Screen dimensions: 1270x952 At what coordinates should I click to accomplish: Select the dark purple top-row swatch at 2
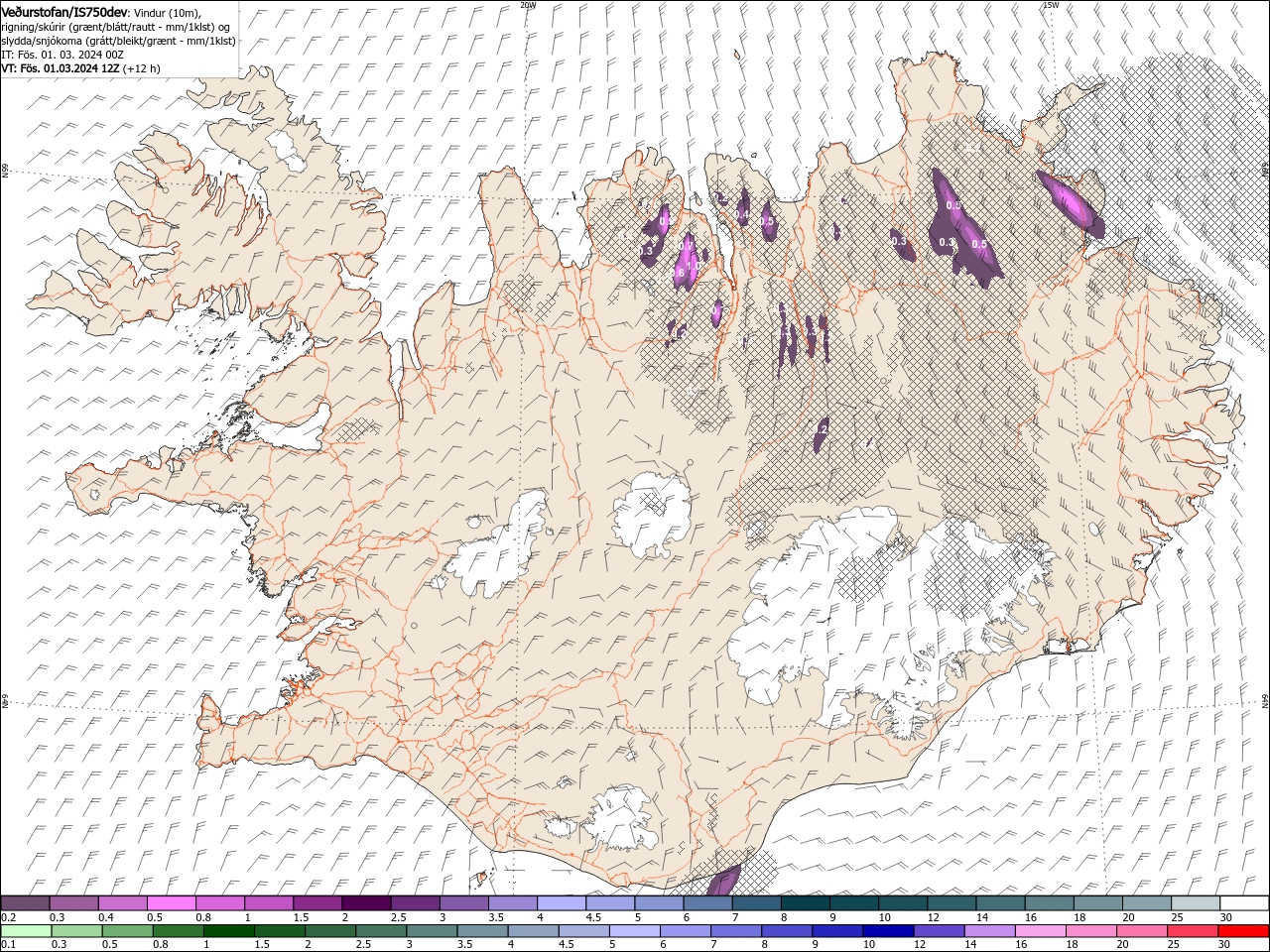(365, 903)
